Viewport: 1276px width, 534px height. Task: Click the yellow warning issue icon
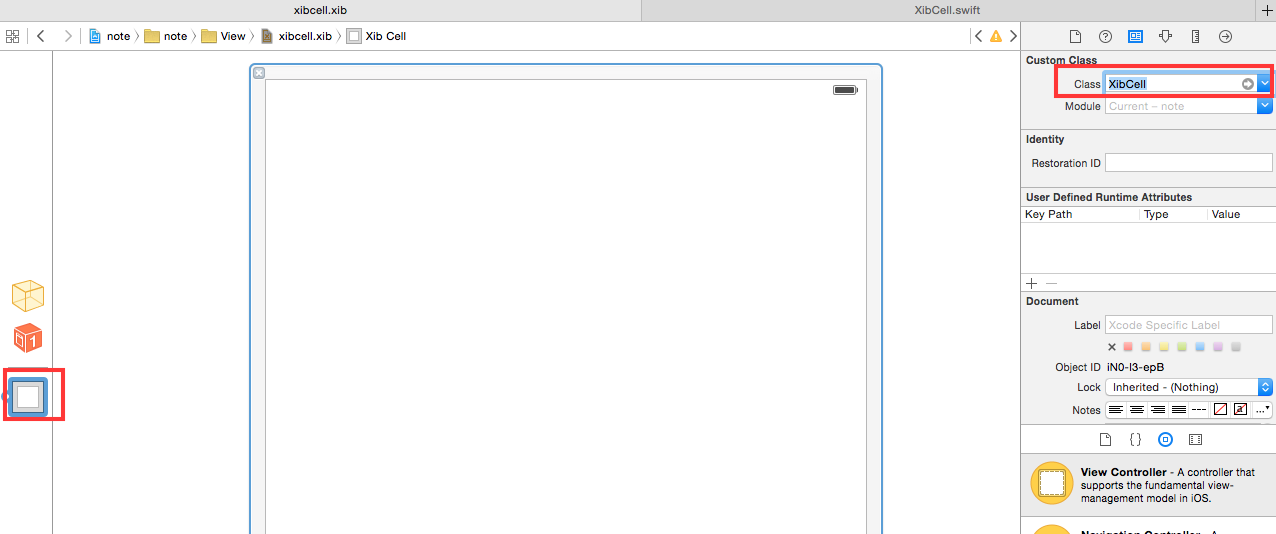(x=995, y=36)
